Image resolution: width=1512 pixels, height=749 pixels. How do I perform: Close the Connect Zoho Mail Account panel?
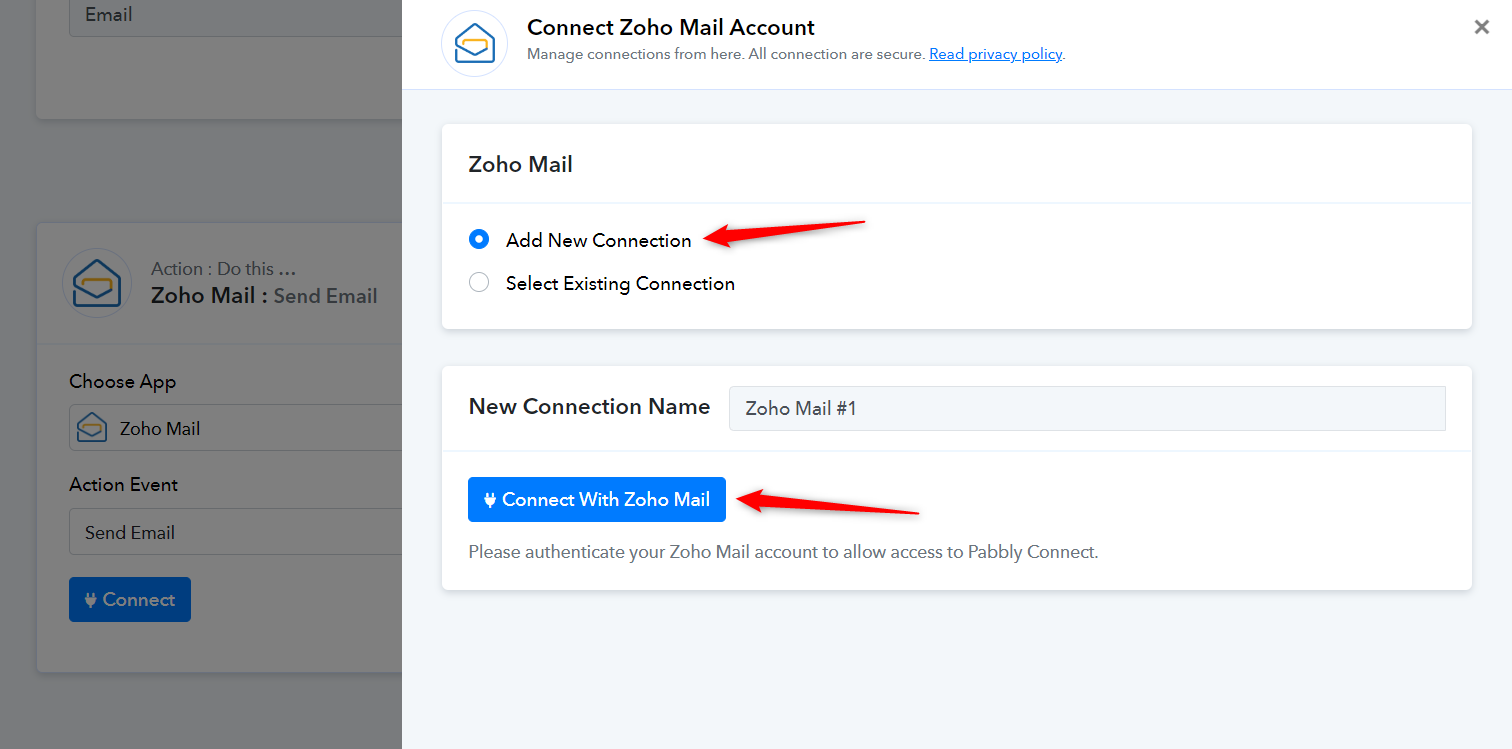pyautogui.click(x=1482, y=27)
